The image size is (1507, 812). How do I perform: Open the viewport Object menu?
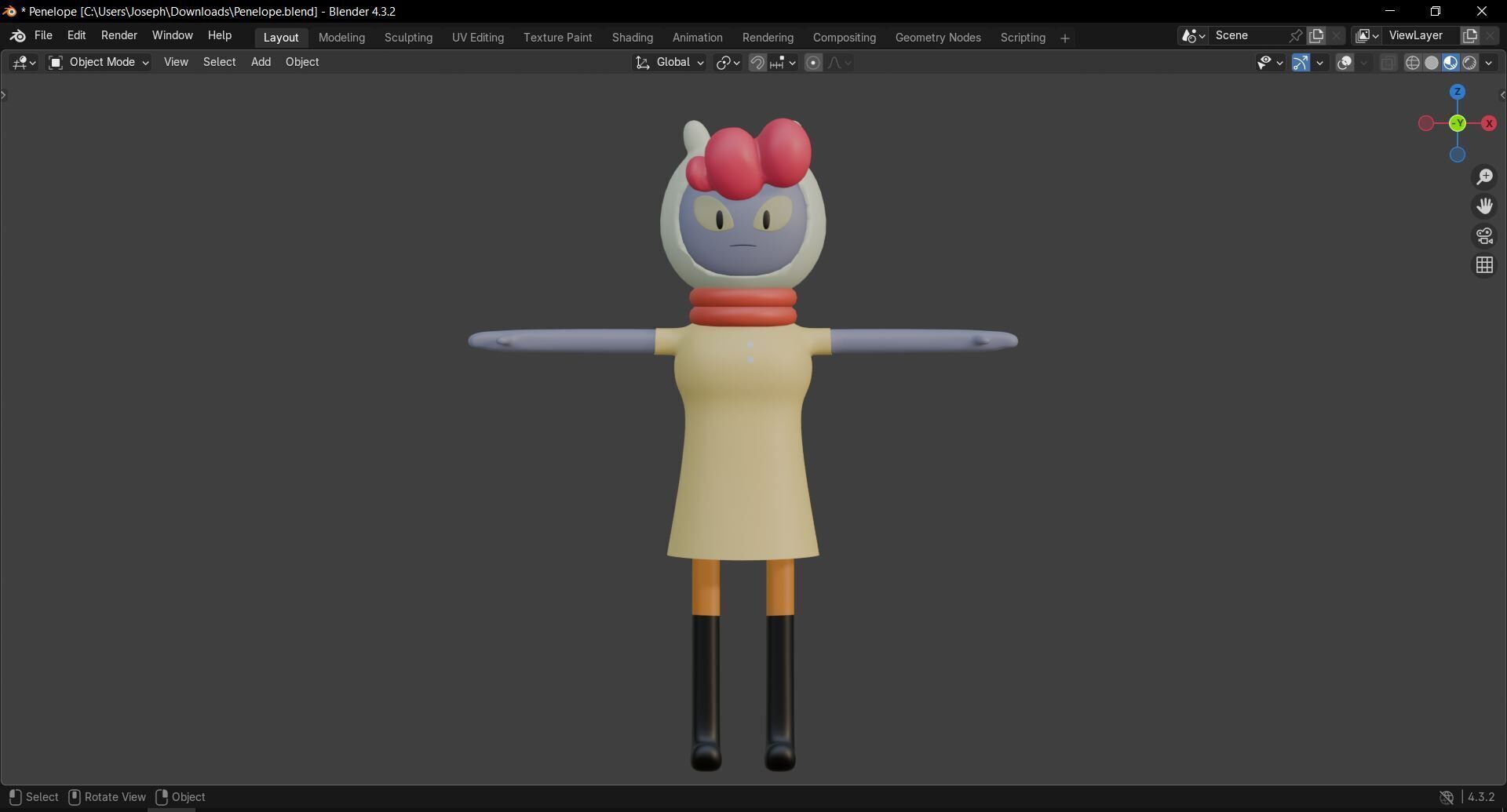[302, 63]
